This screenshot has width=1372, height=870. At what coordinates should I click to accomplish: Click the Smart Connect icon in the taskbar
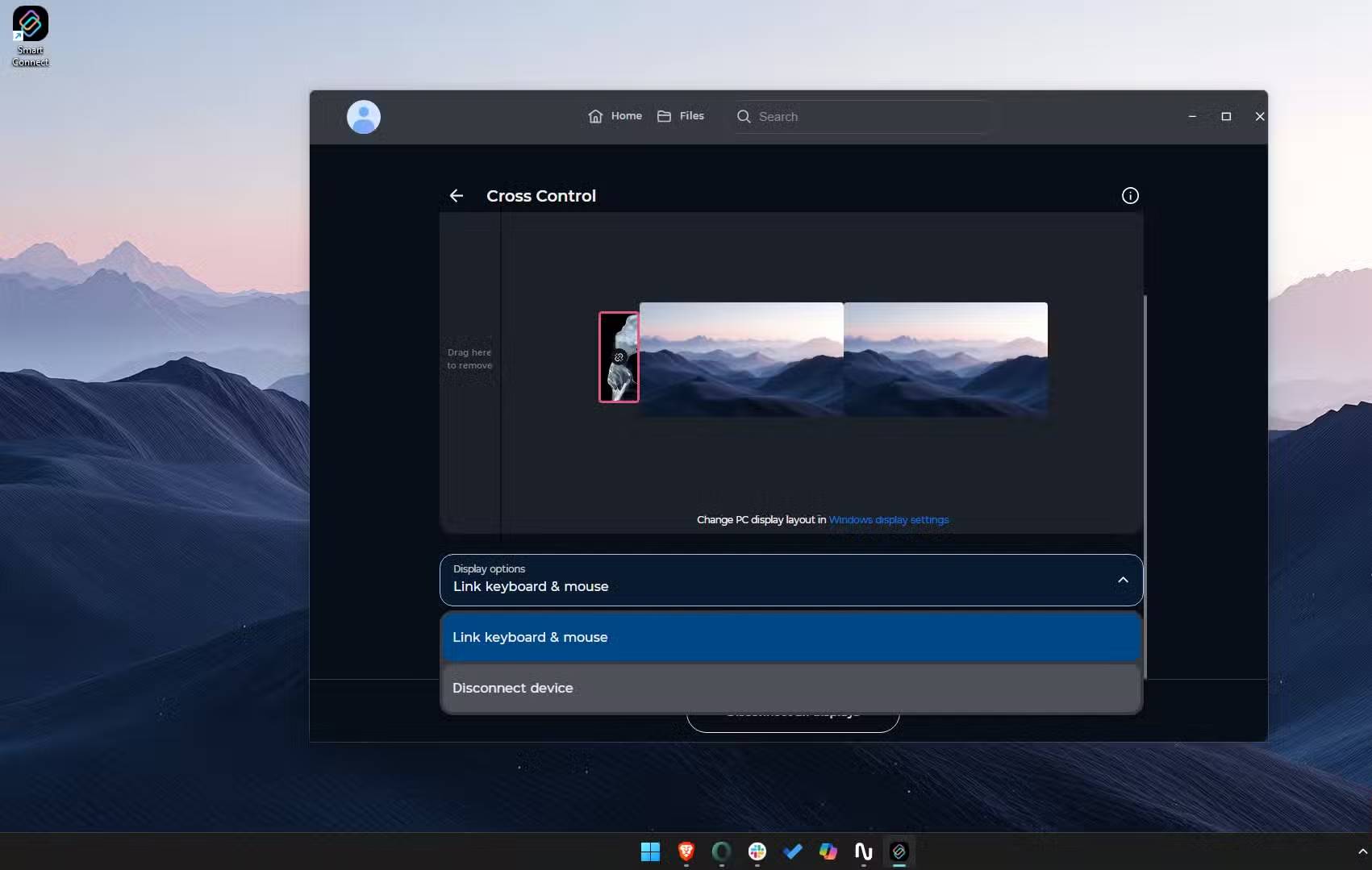899,851
